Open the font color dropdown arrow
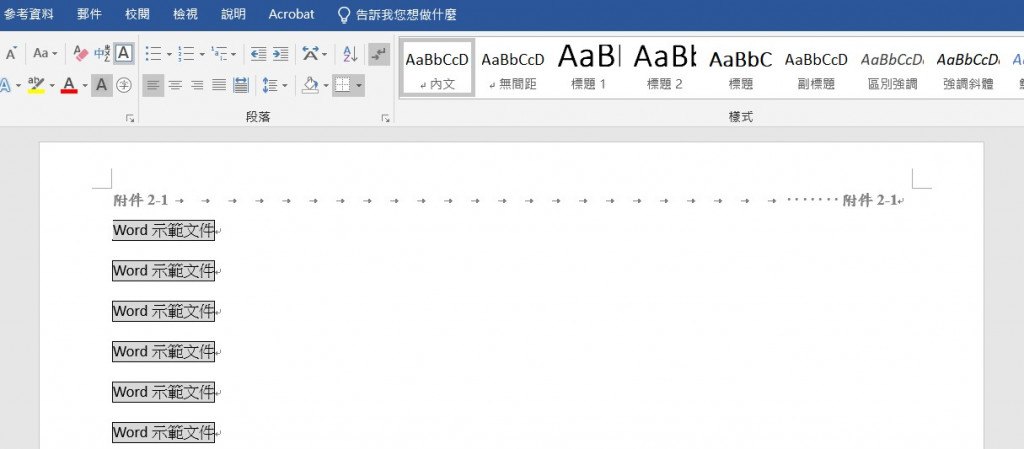This screenshot has width=1024, height=449. [84, 85]
